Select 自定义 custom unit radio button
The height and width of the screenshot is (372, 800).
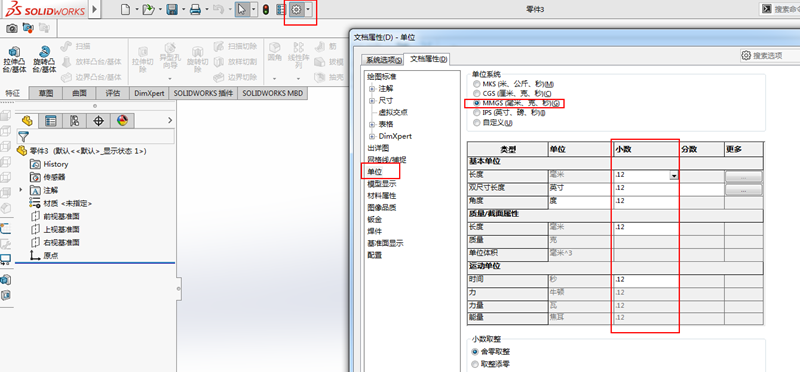(477, 123)
